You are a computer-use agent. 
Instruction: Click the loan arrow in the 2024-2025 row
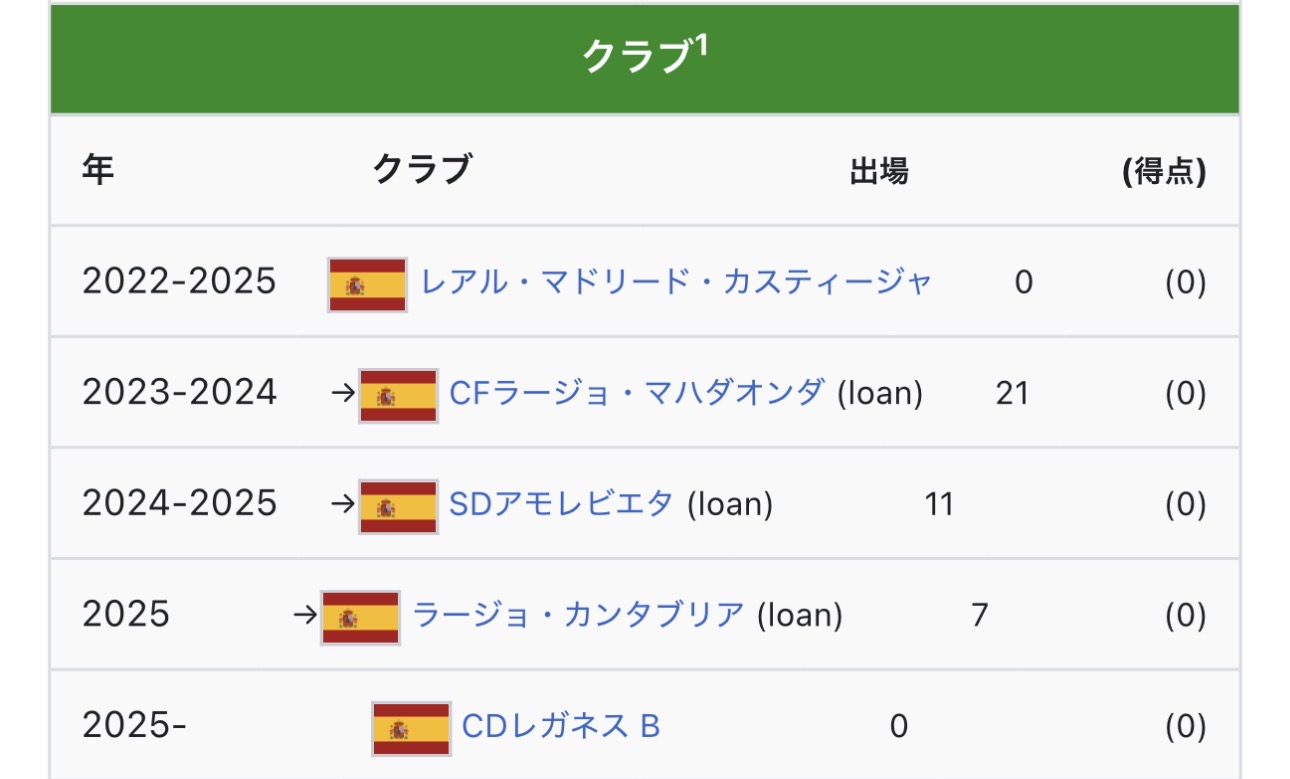pos(342,504)
